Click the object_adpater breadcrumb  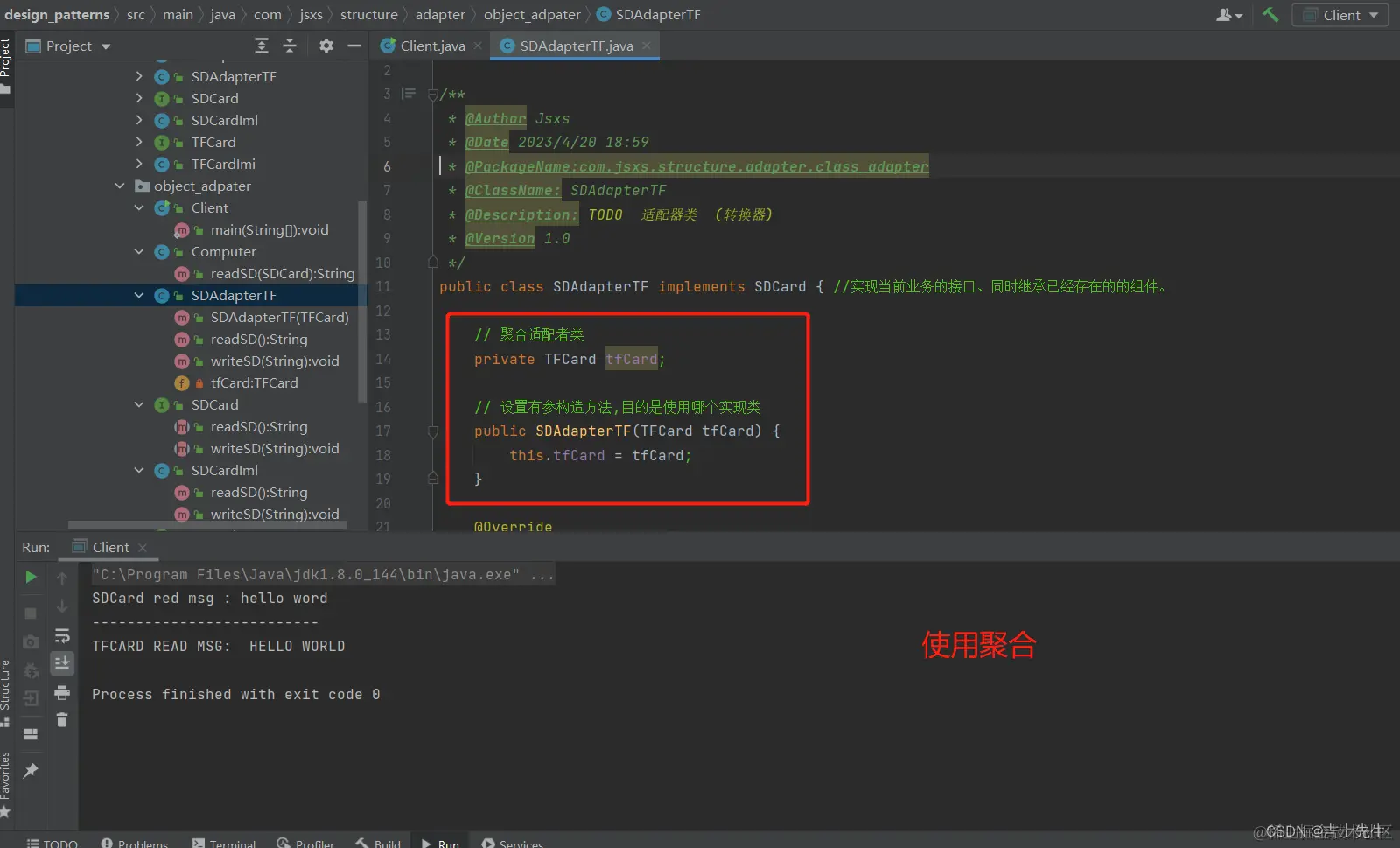532,15
